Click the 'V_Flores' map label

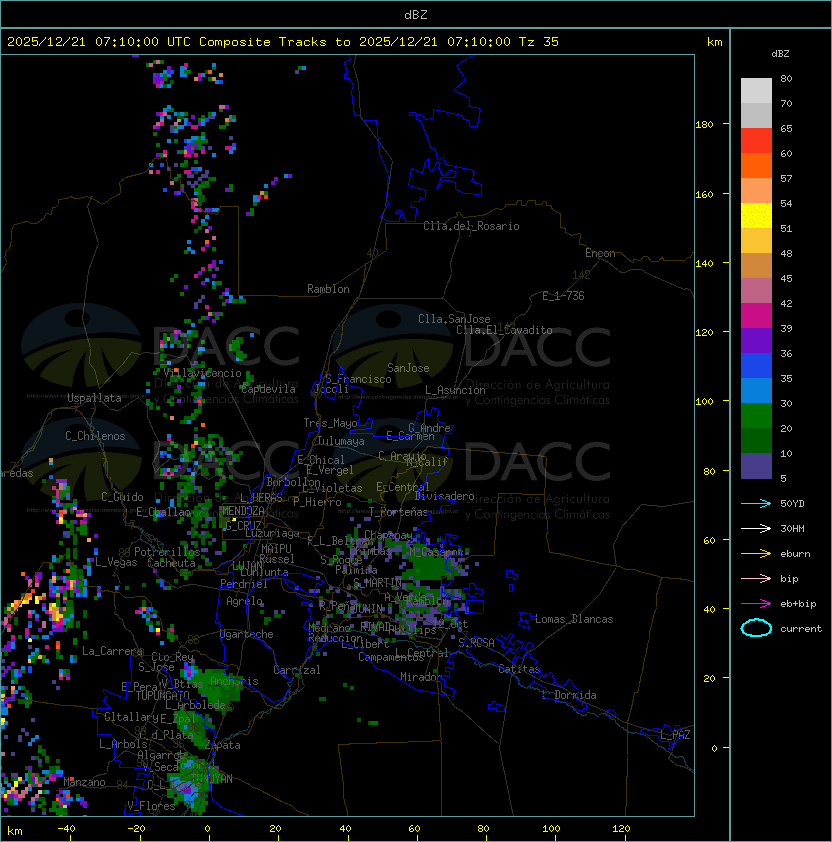coord(151,806)
